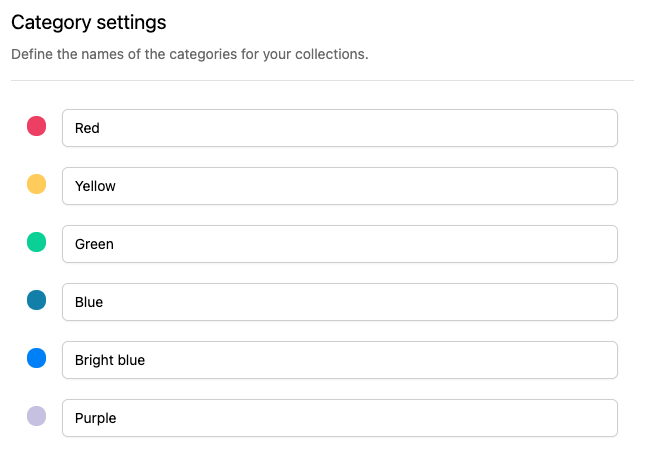The height and width of the screenshot is (453, 647).
Task: Edit the Yellow category name field
Action: tap(339, 186)
